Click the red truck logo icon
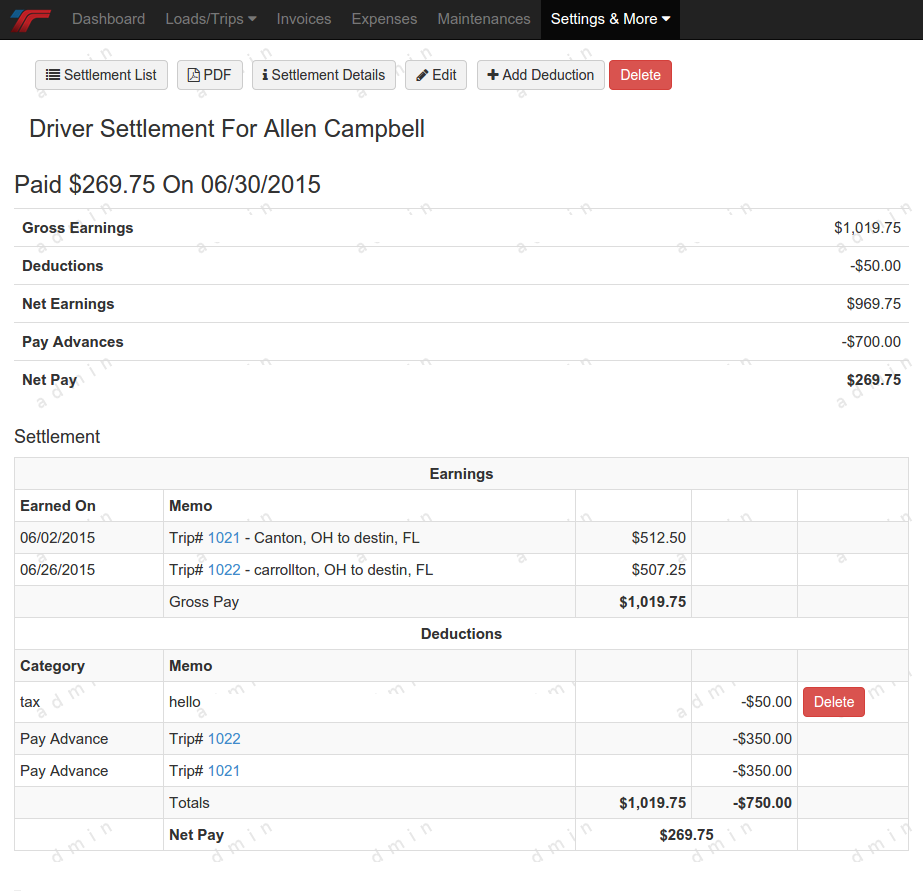The image size is (923, 892). [x=30, y=19]
